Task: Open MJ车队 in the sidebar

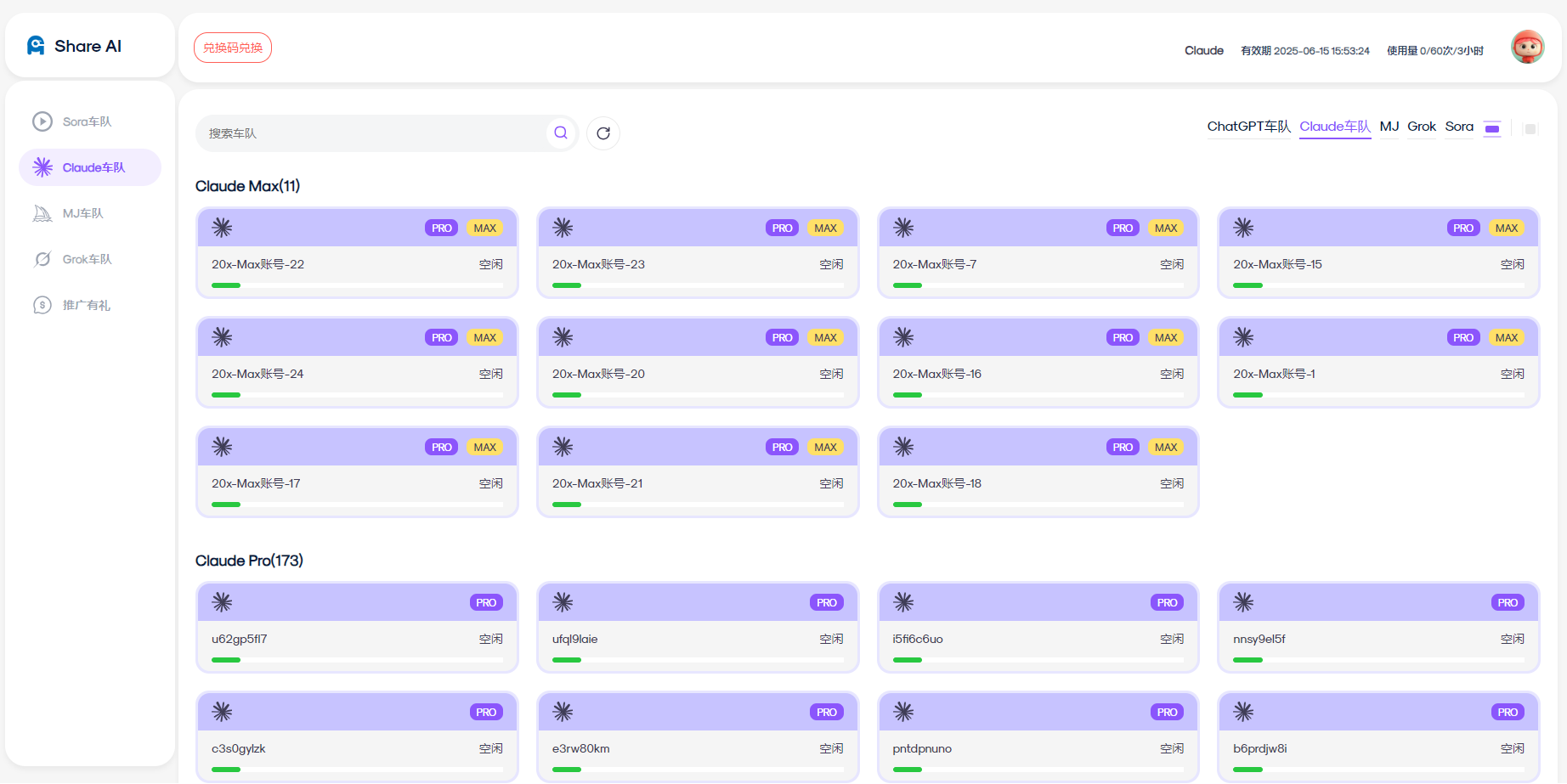Action: 90,213
